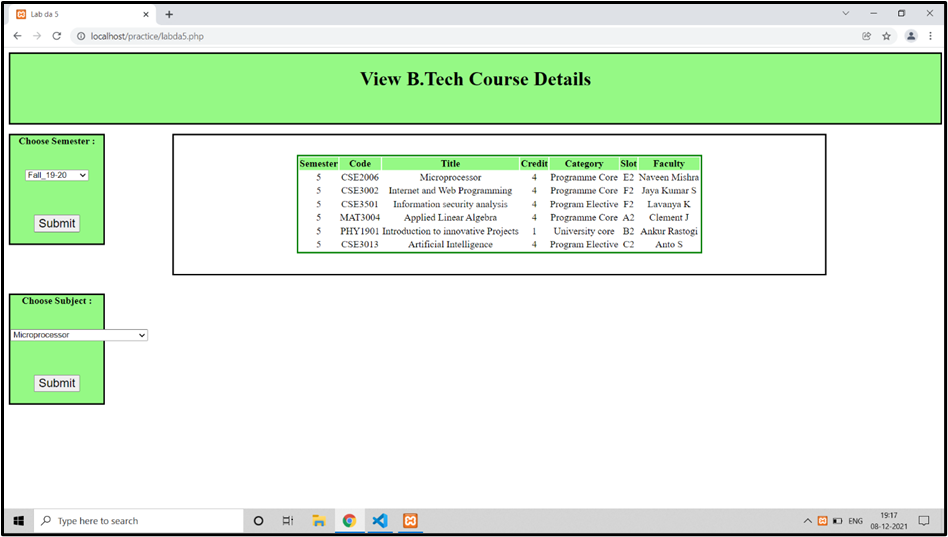Screen dimensions: 948x537
Task: Click the address bar URL
Action: point(147,36)
